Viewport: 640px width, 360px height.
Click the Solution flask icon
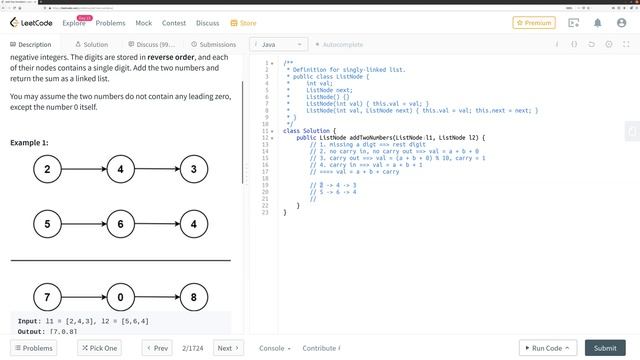pyautogui.click(x=78, y=44)
